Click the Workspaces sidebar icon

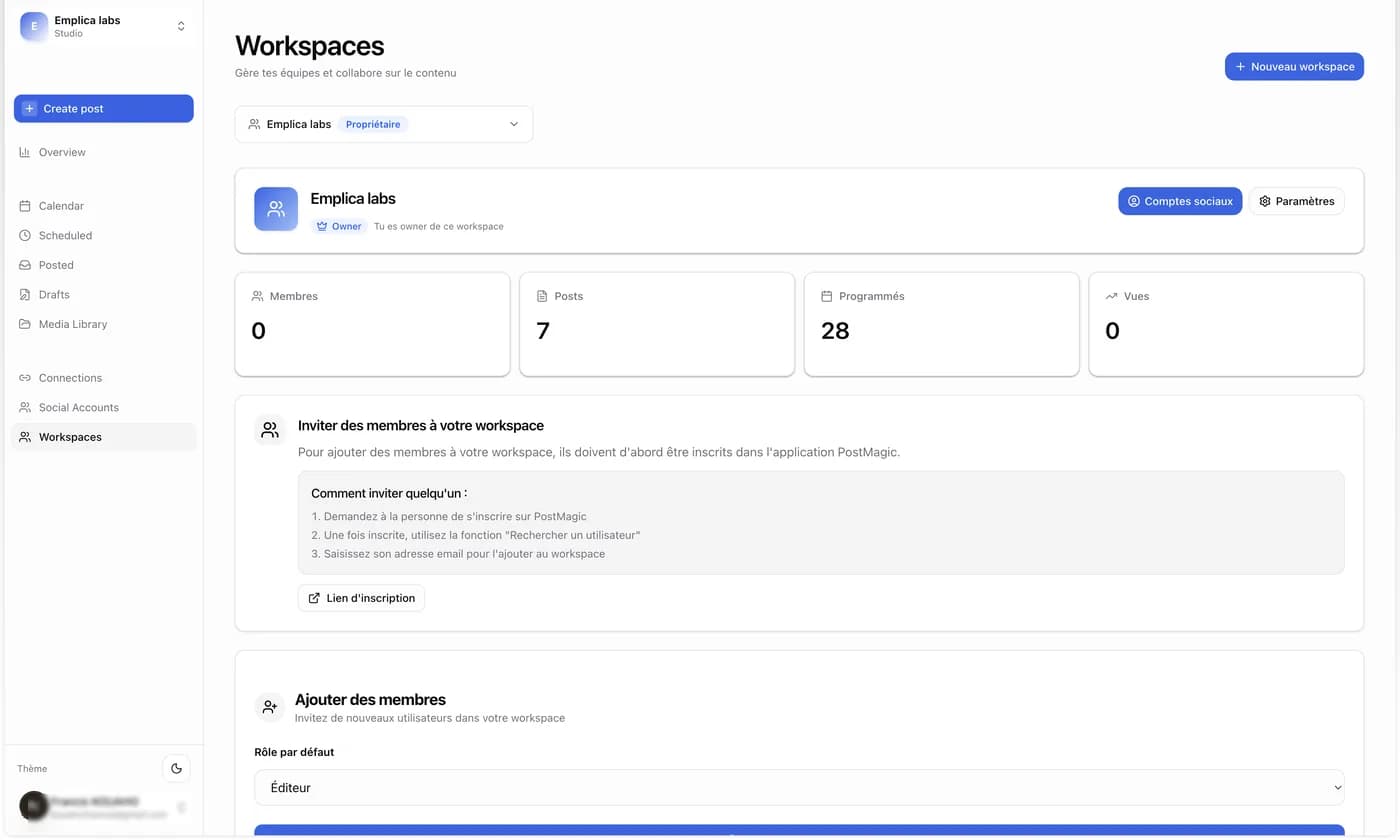[25, 437]
